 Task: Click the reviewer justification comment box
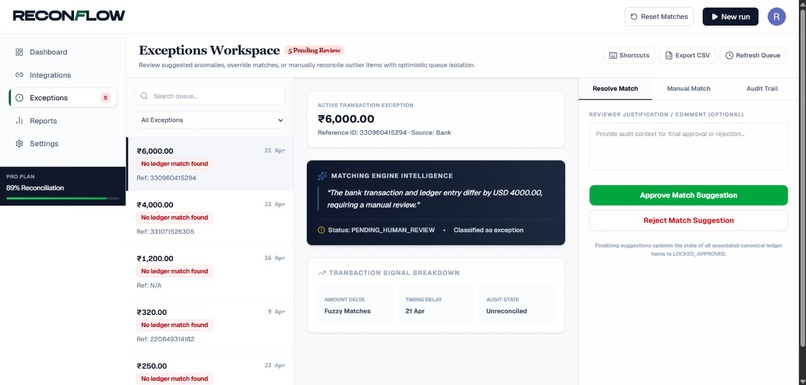(x=688, y=146)
